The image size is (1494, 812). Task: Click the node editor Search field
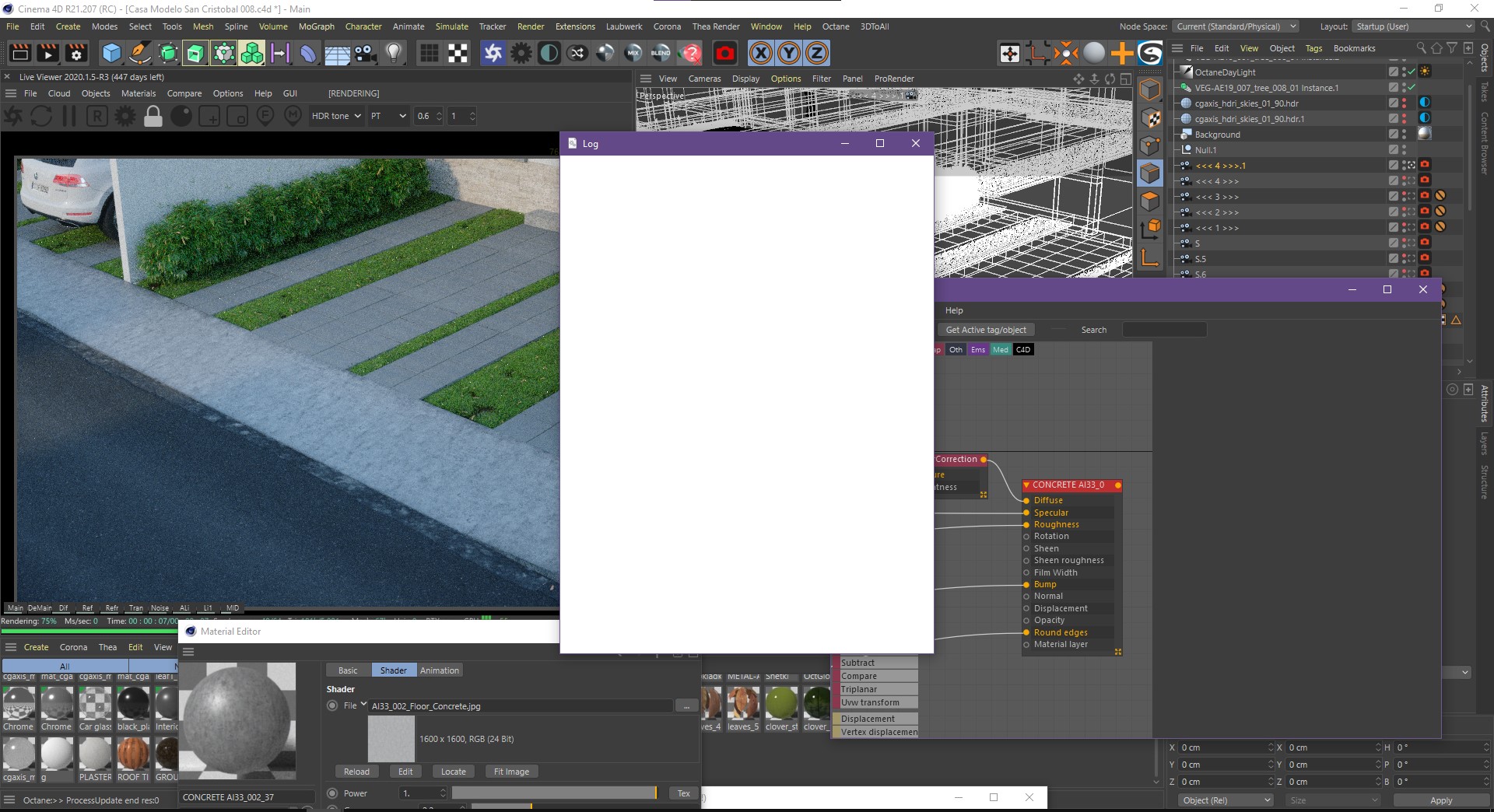(1164, 330)
